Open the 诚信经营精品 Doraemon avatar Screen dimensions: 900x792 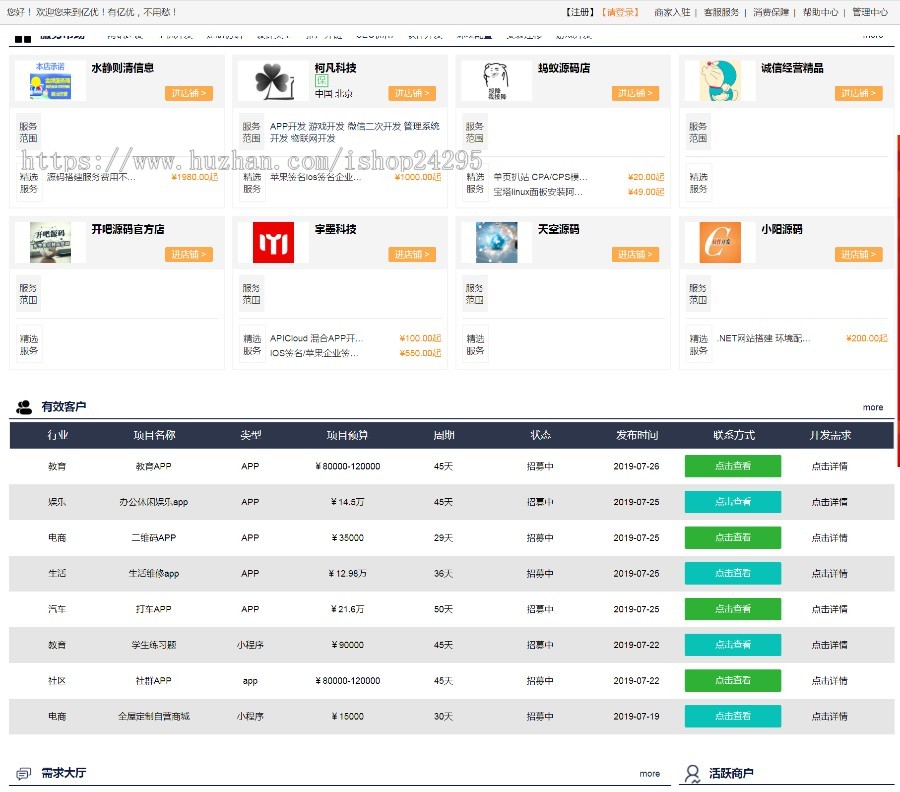(719, 81)
